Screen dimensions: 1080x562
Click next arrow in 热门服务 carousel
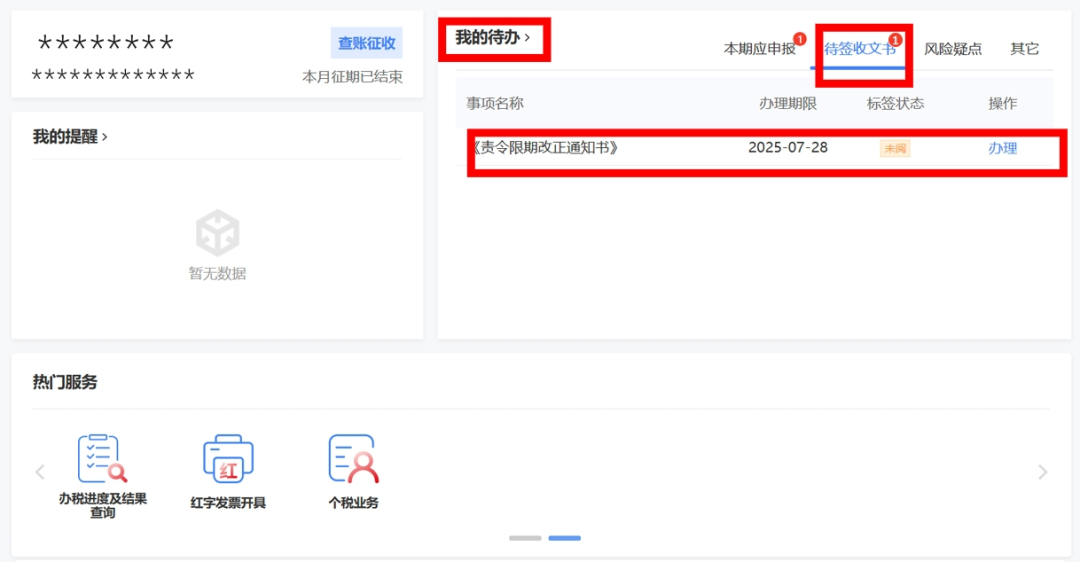coord(1043,472)
